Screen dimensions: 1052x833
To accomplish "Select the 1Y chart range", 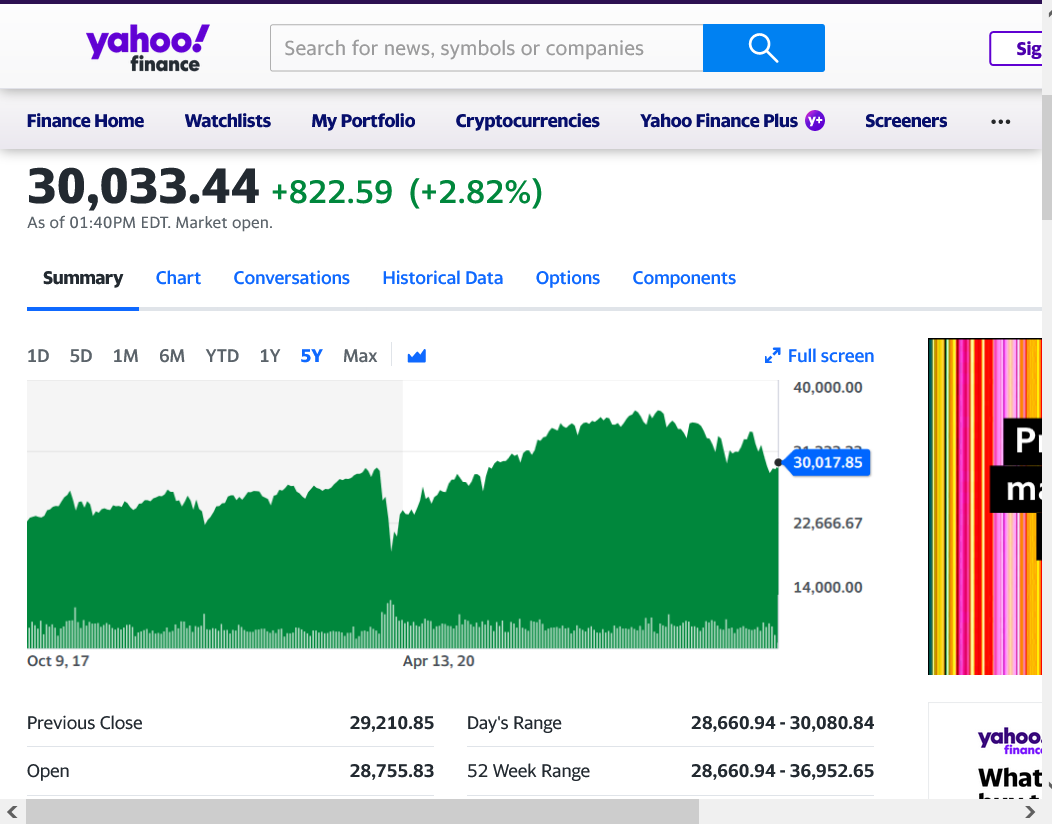I will (270, 356).
